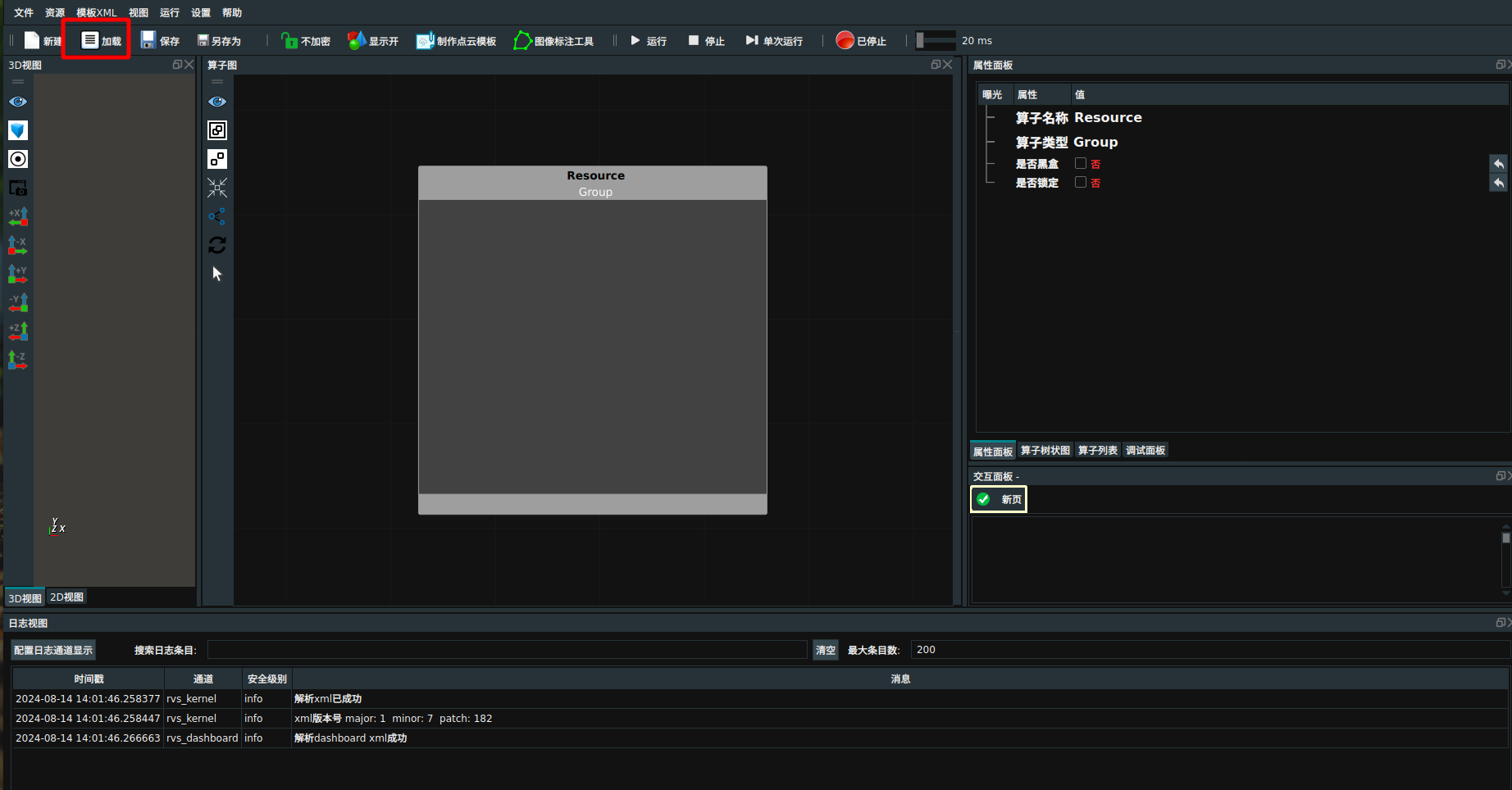The width and height of the screenshot is (1512, 790).
Task: Set 3D view to -Z axis direction
Action: pyautogui.click(x=18, y=360)
